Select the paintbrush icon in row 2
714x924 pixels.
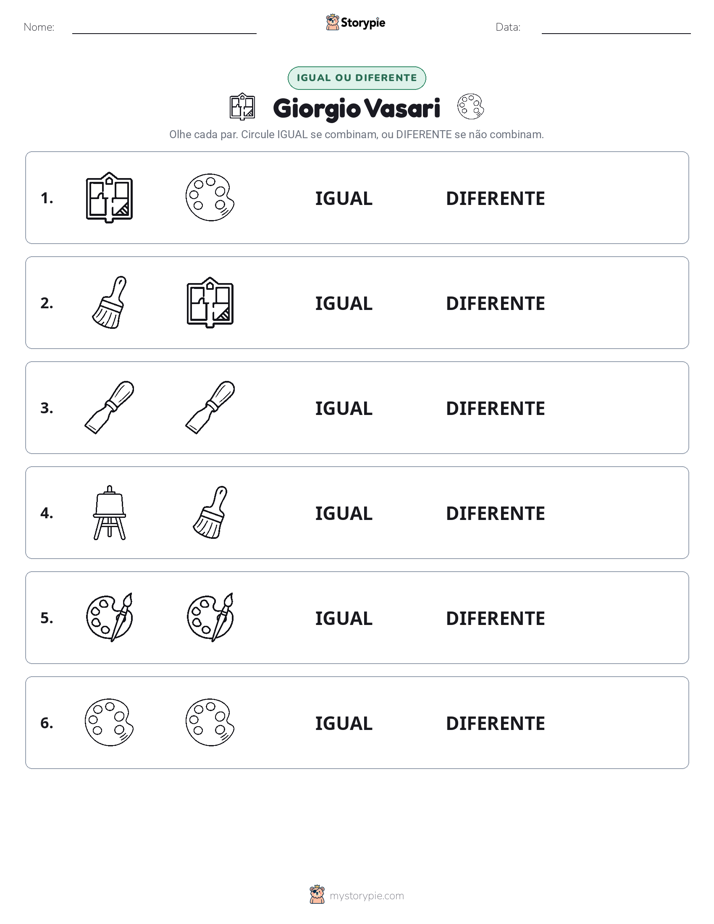109,302
